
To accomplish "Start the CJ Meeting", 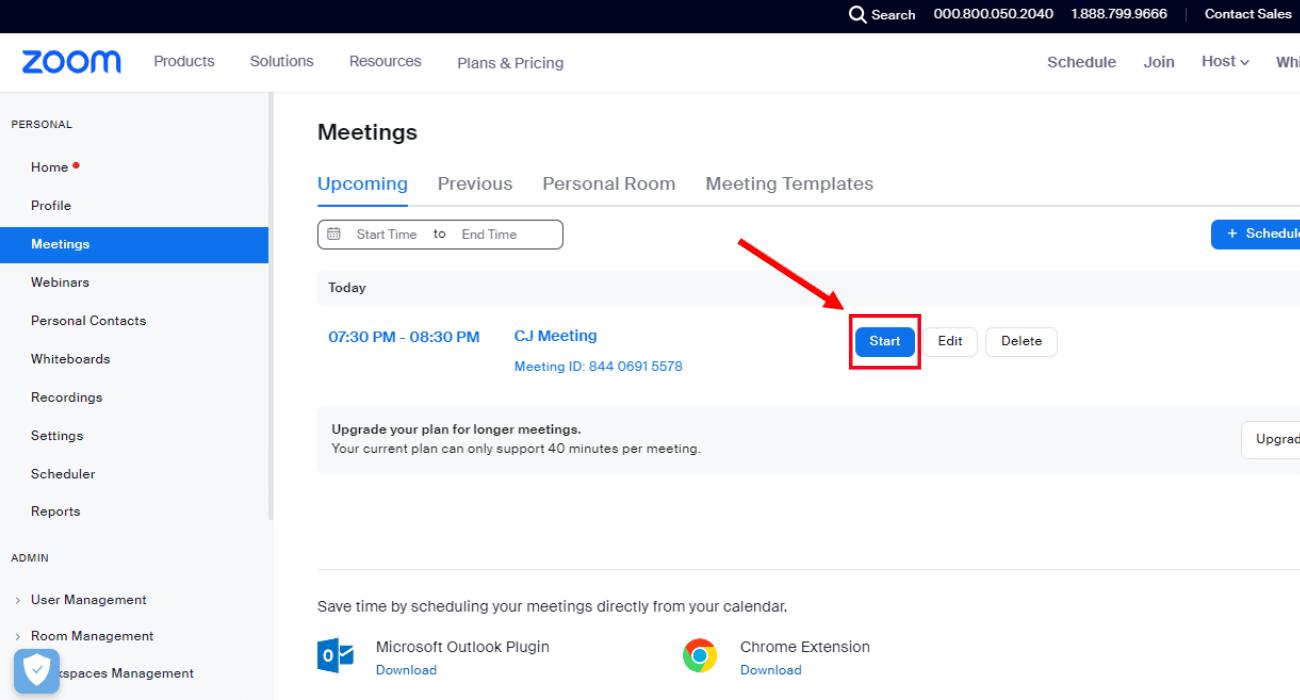I will point(885,341).
